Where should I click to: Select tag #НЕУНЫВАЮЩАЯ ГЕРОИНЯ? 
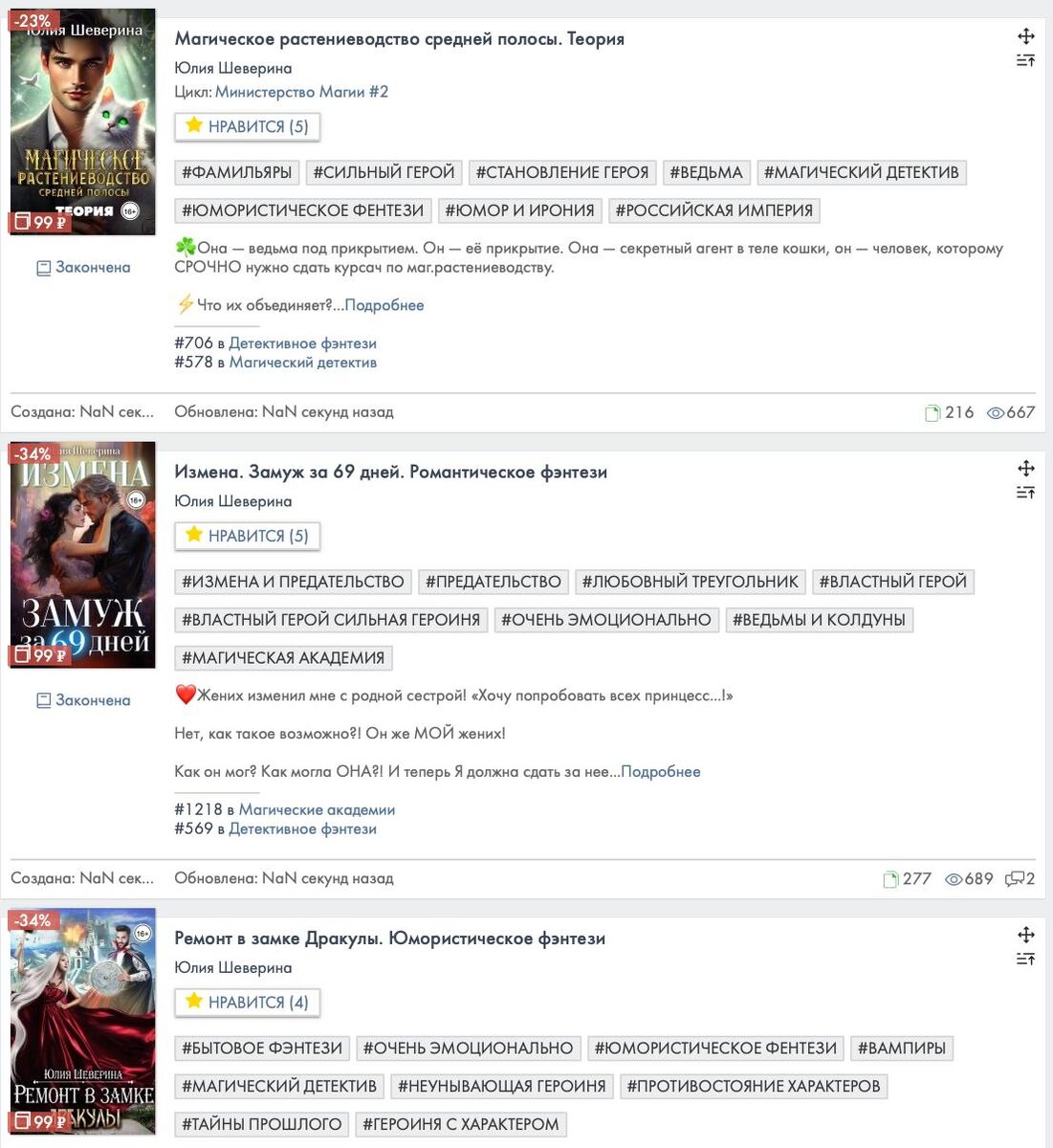pos(501,1086)
